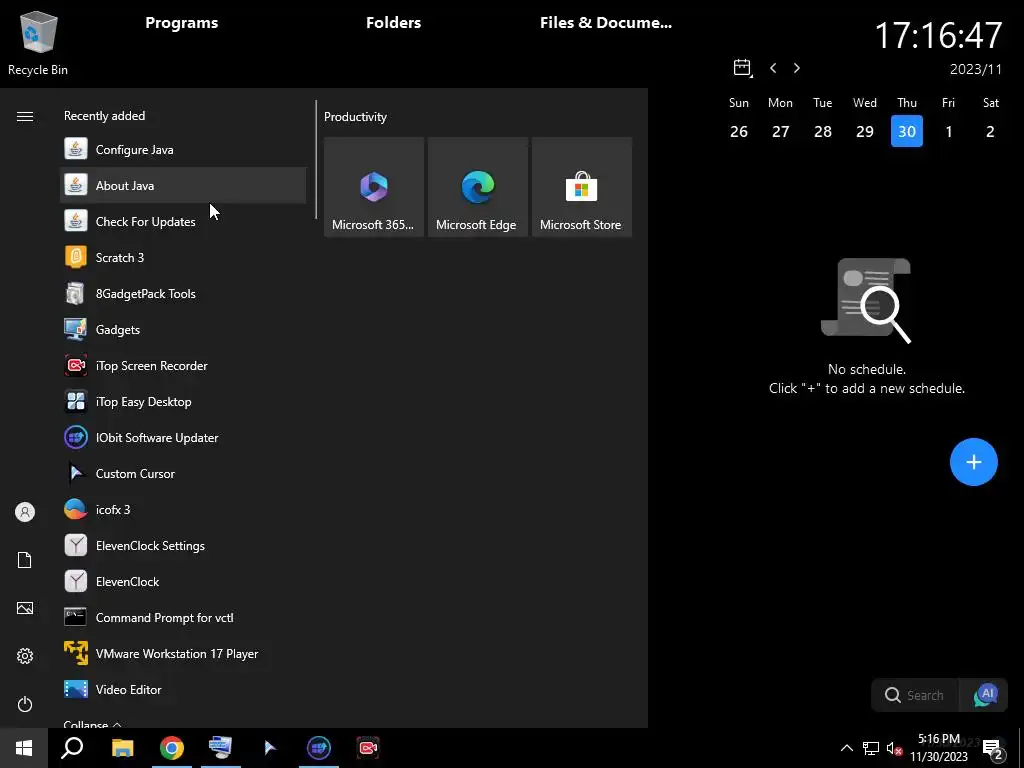1024x768 pixels.
Task: Open iTop Screen Recorder taskbar icon
Action: pos(368,748)
